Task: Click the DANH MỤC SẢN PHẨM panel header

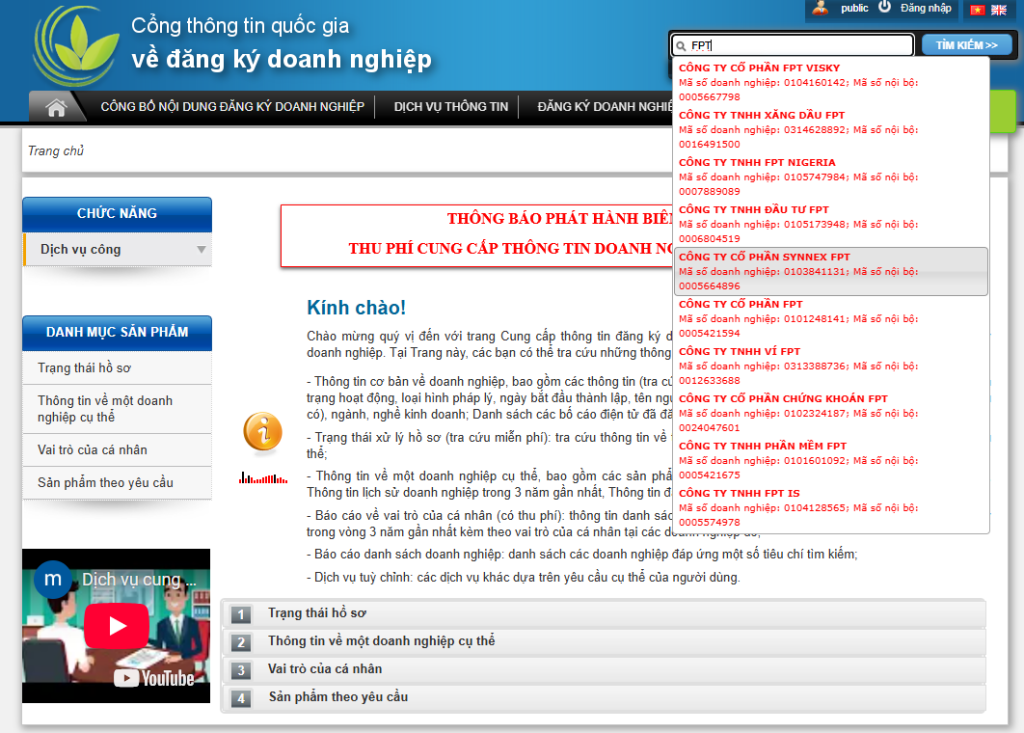Action: pyautogui.click(x=118, y=333)
